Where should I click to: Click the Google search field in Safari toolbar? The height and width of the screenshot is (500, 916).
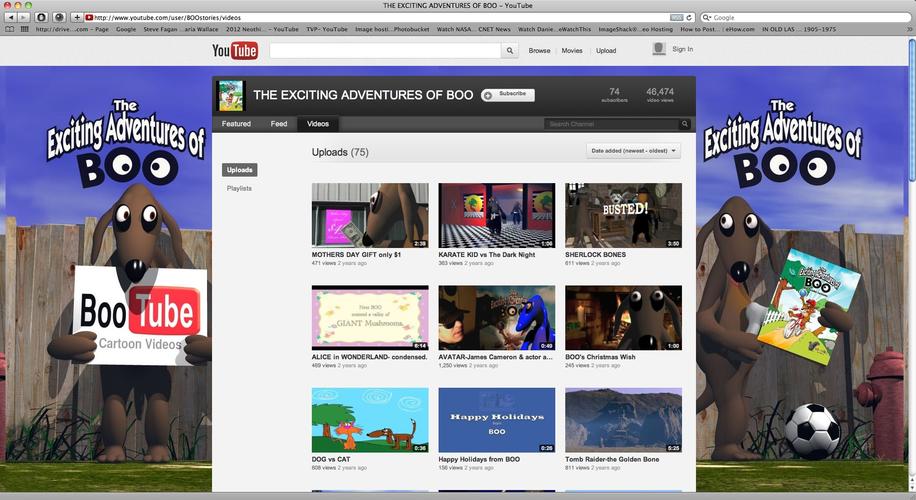pyautogui.click(x=806, y=18)
